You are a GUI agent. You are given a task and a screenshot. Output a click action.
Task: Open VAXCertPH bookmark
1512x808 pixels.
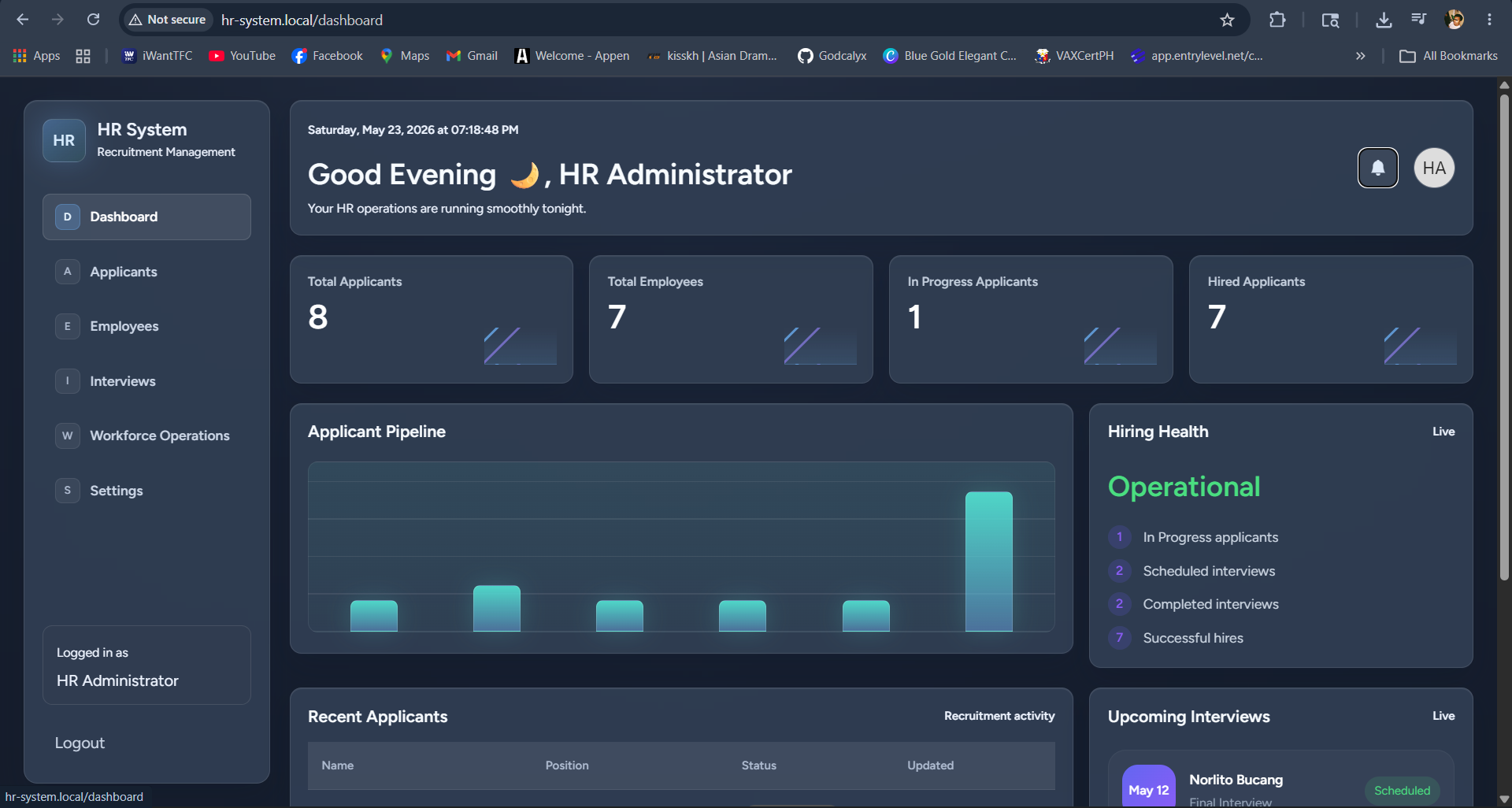pos(1074,56)
